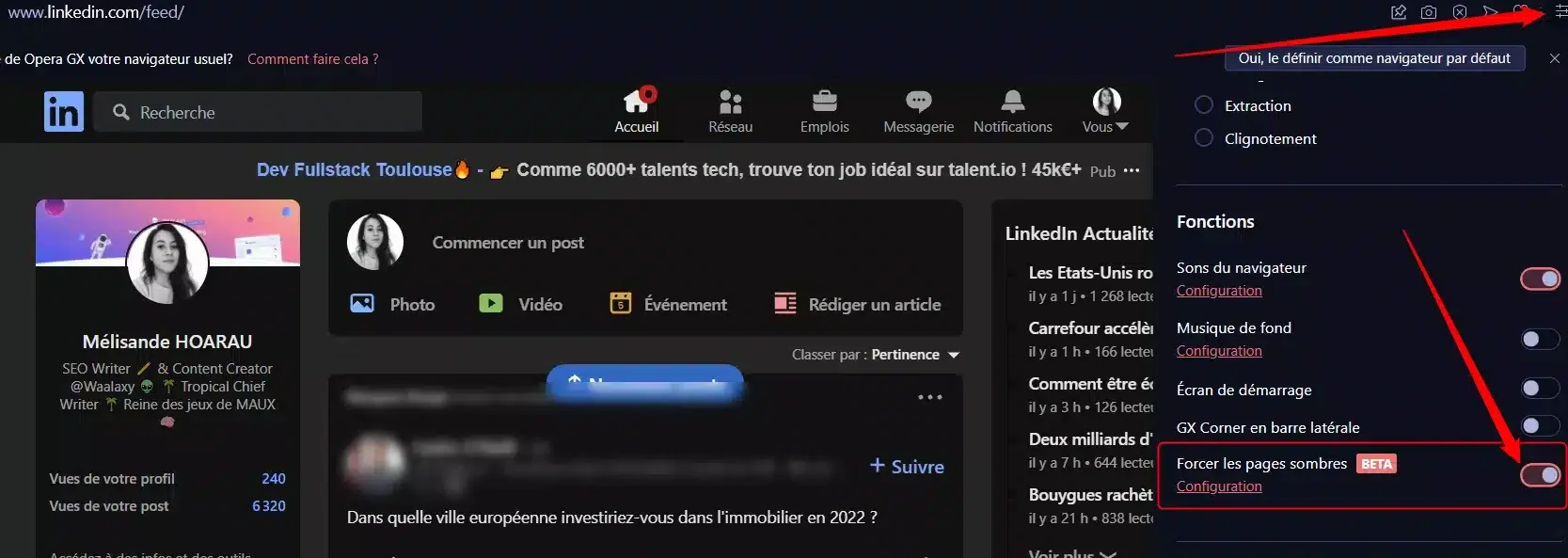Click the Opera snapshot camera icon
Viewport: 1568px width, 558px height.
coord(1429,12)
